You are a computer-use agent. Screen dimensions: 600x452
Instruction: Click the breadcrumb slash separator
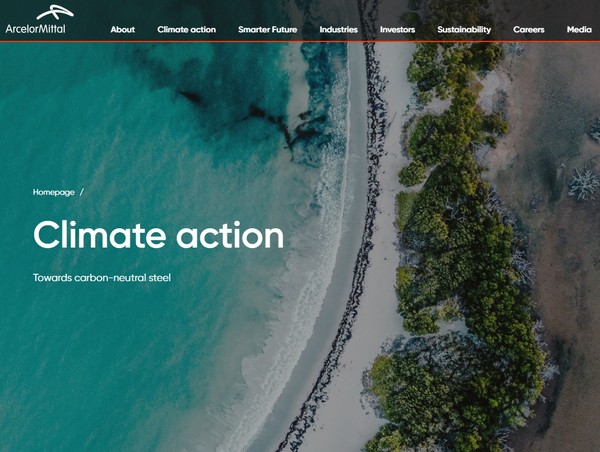(x=82, y=192)
